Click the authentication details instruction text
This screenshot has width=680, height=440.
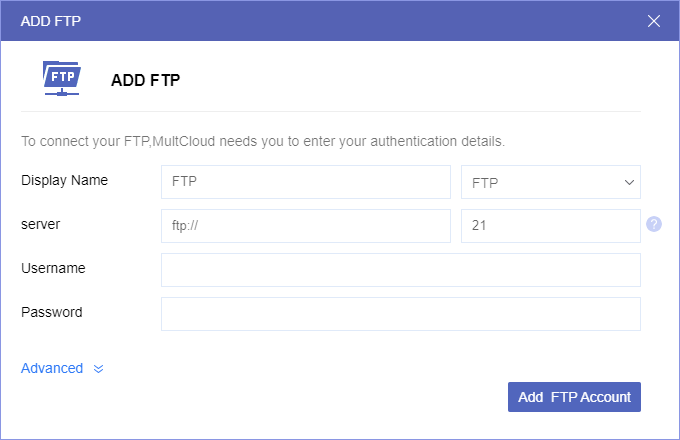pos(263,141)
